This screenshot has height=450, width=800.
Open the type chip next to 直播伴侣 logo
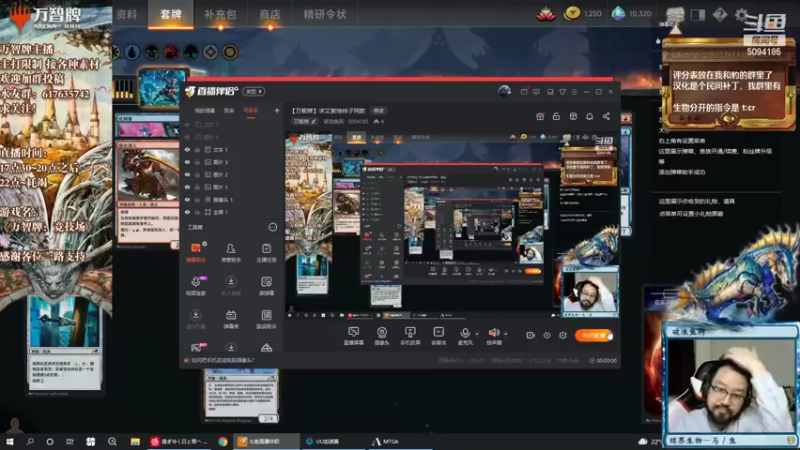pos(254,91)
